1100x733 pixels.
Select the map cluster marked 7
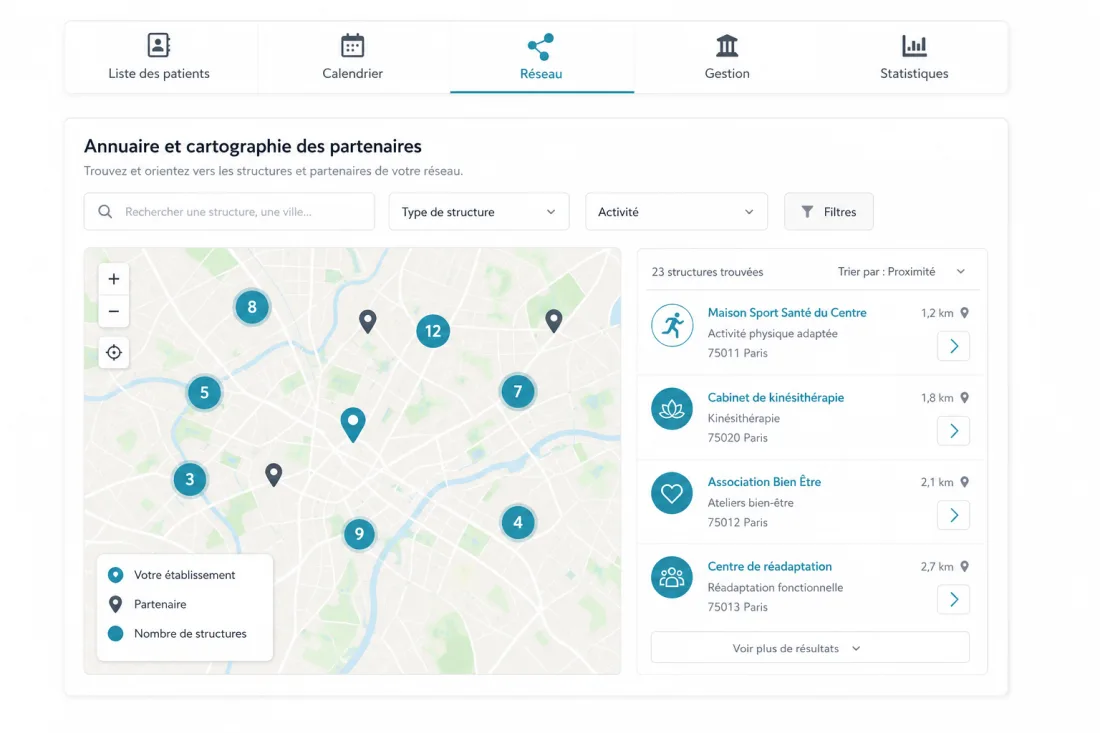click(518, 391)
